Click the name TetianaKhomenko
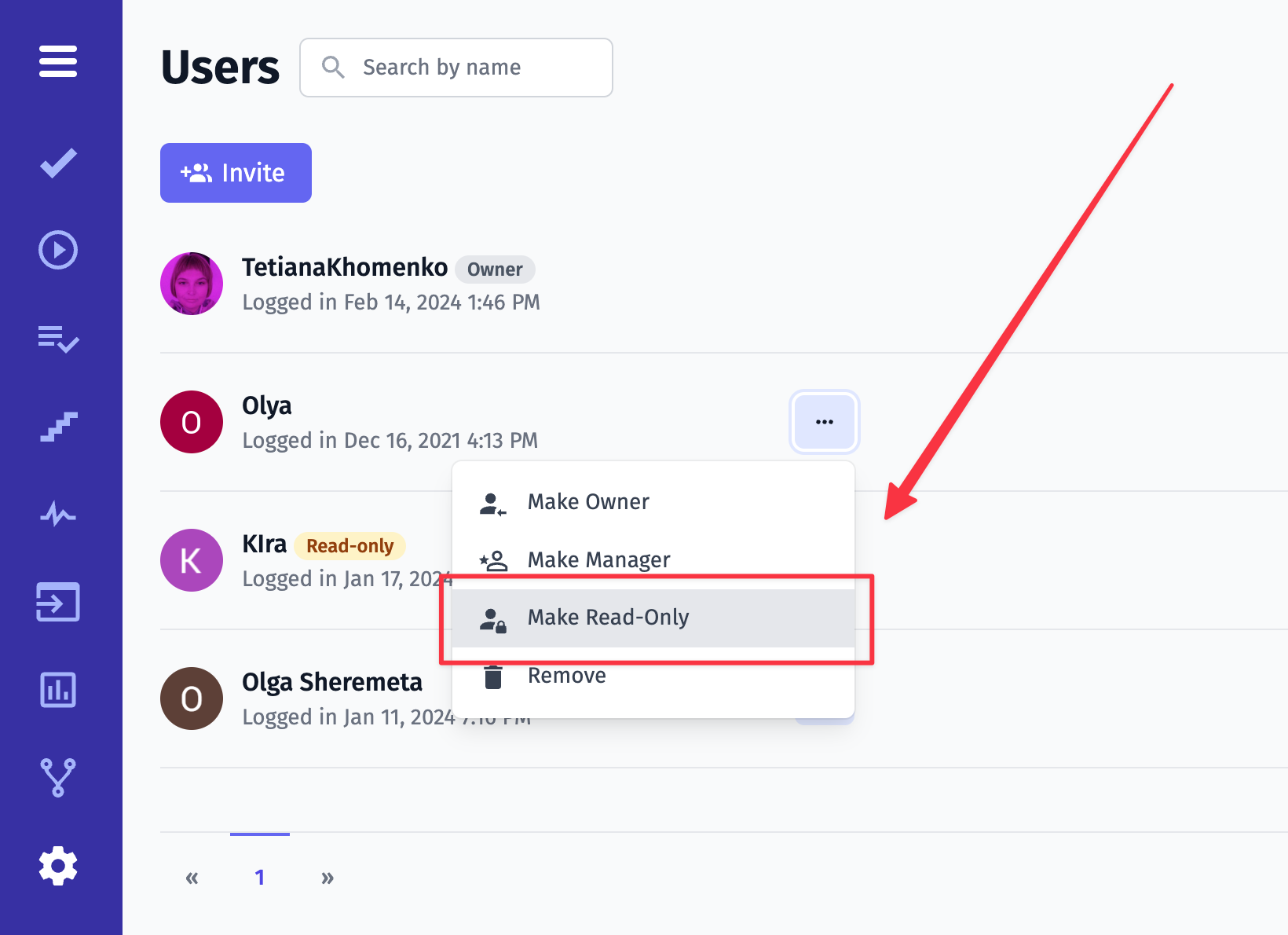Screen dimensions: 1288x935 tap(345, 268)
